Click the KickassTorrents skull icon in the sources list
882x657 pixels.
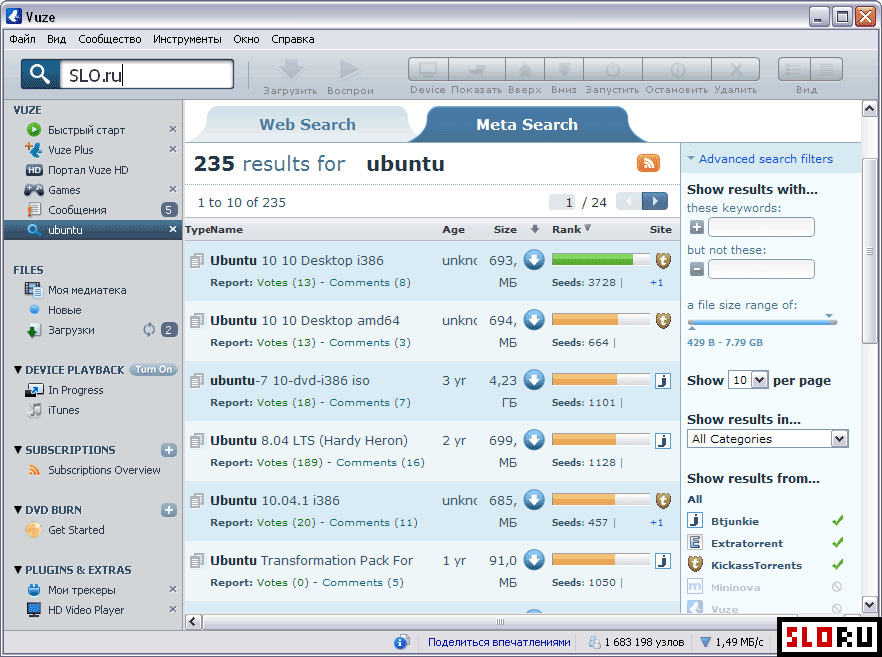tap(694, 564)
